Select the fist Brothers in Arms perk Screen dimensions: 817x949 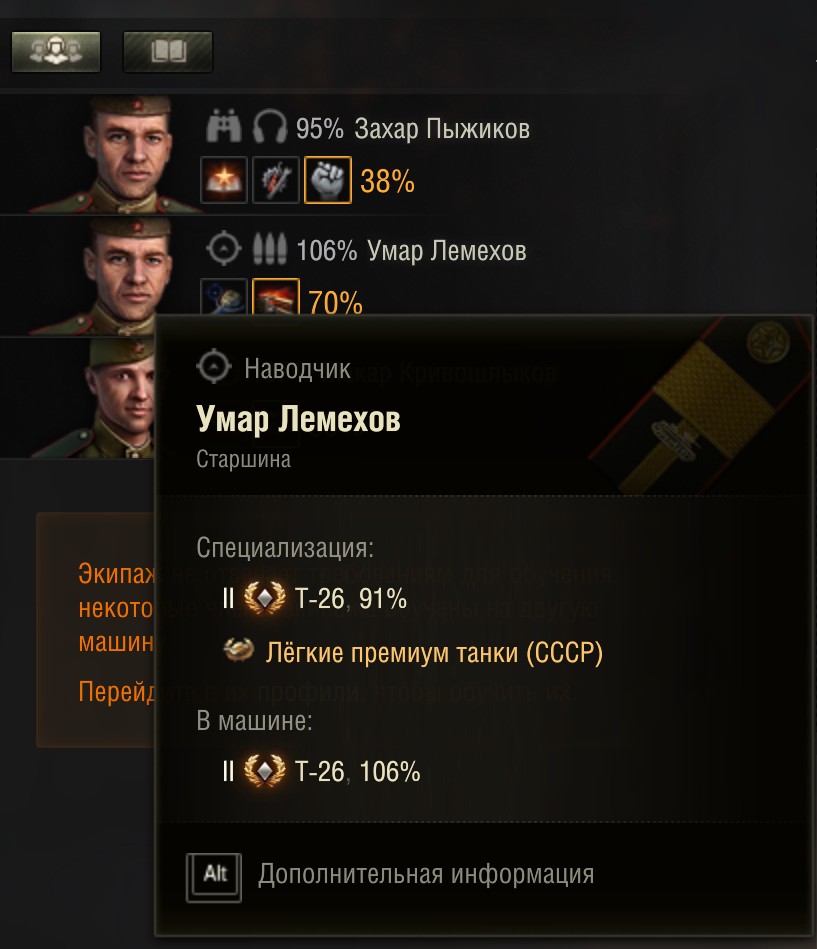[x=327, y=181]
